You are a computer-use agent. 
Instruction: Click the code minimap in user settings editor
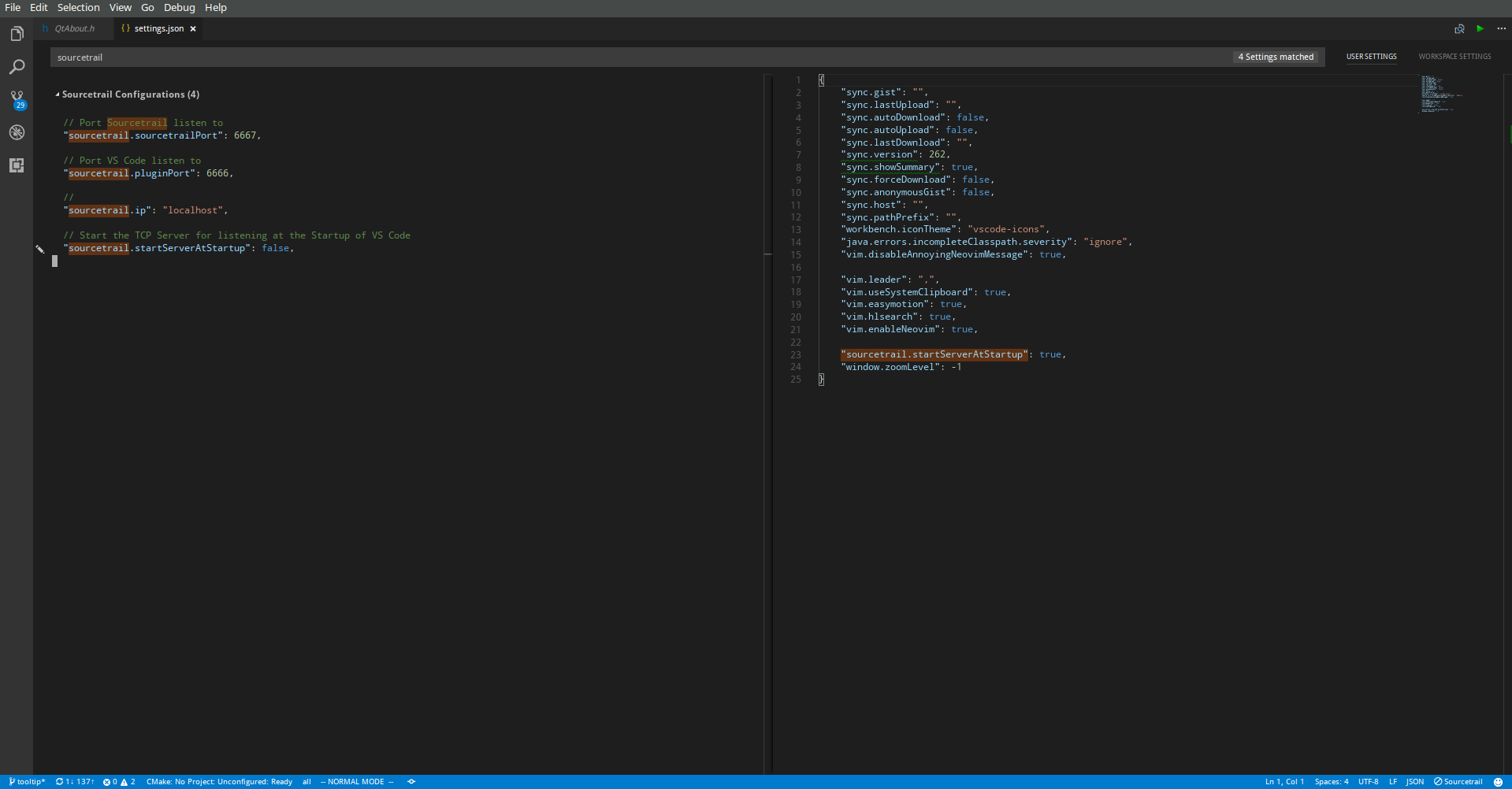pyautogui.click(x=1441, y=94)
